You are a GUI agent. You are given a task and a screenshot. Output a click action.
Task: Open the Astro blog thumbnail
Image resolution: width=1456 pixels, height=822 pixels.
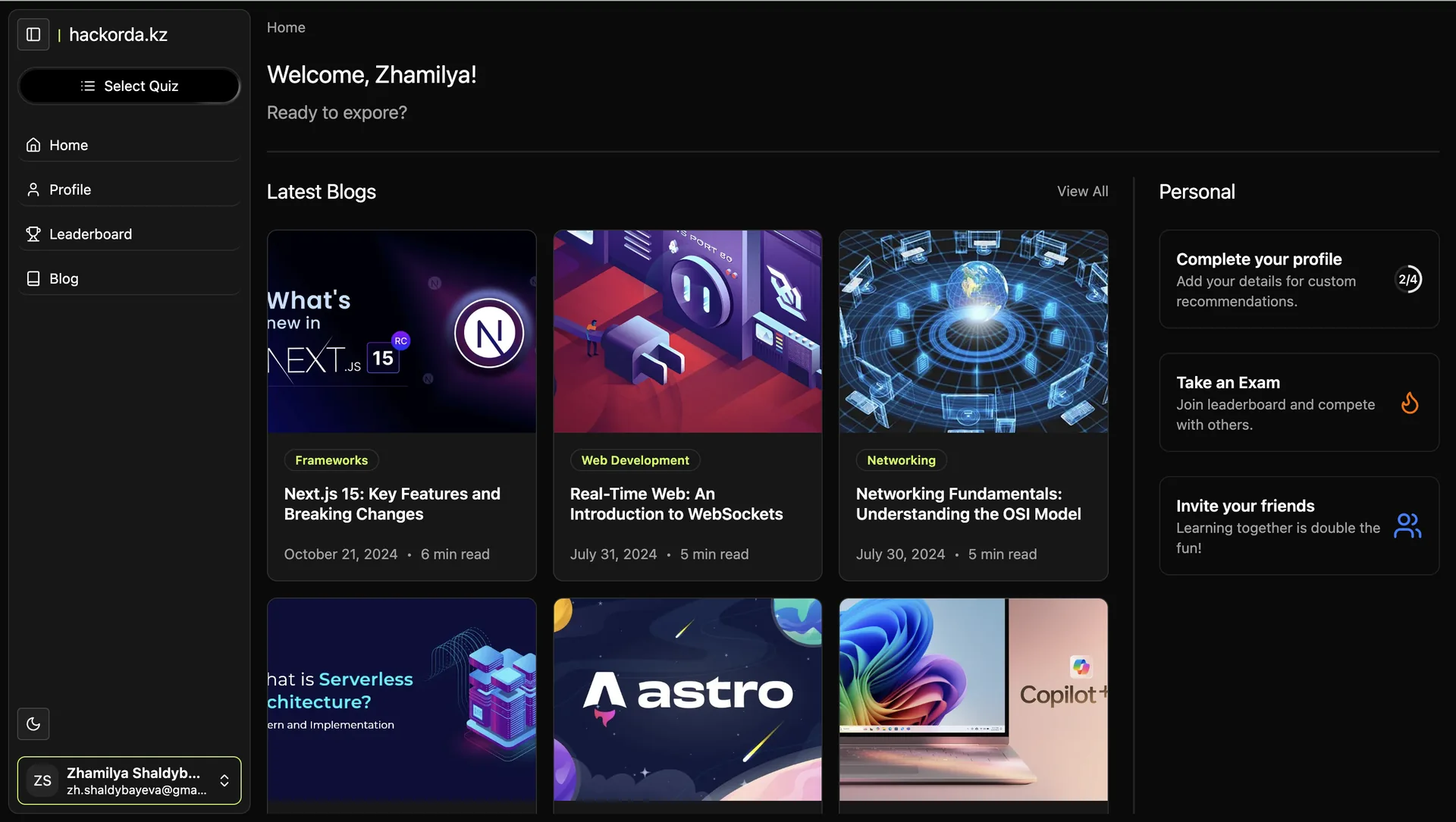click(x=688, y=699)
